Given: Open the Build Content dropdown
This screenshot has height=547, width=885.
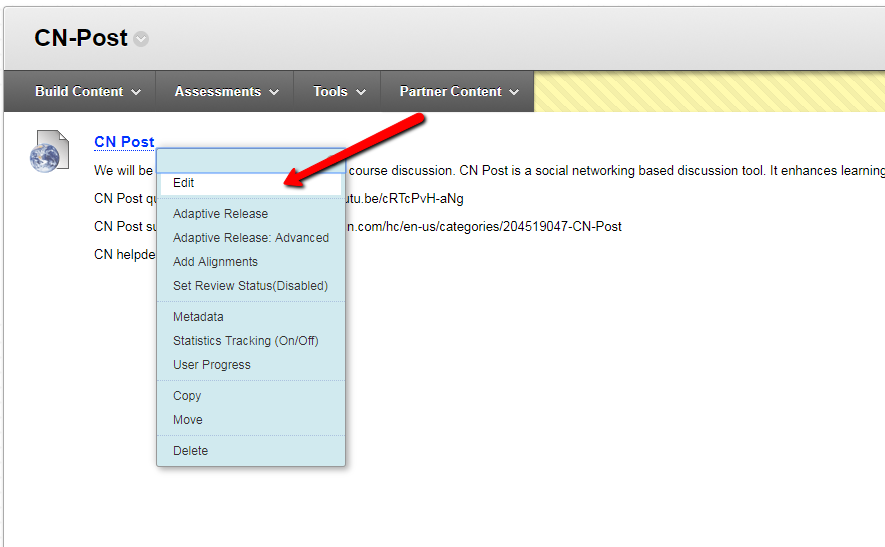Looking at the screenshot, I should [x=87, y=91].
